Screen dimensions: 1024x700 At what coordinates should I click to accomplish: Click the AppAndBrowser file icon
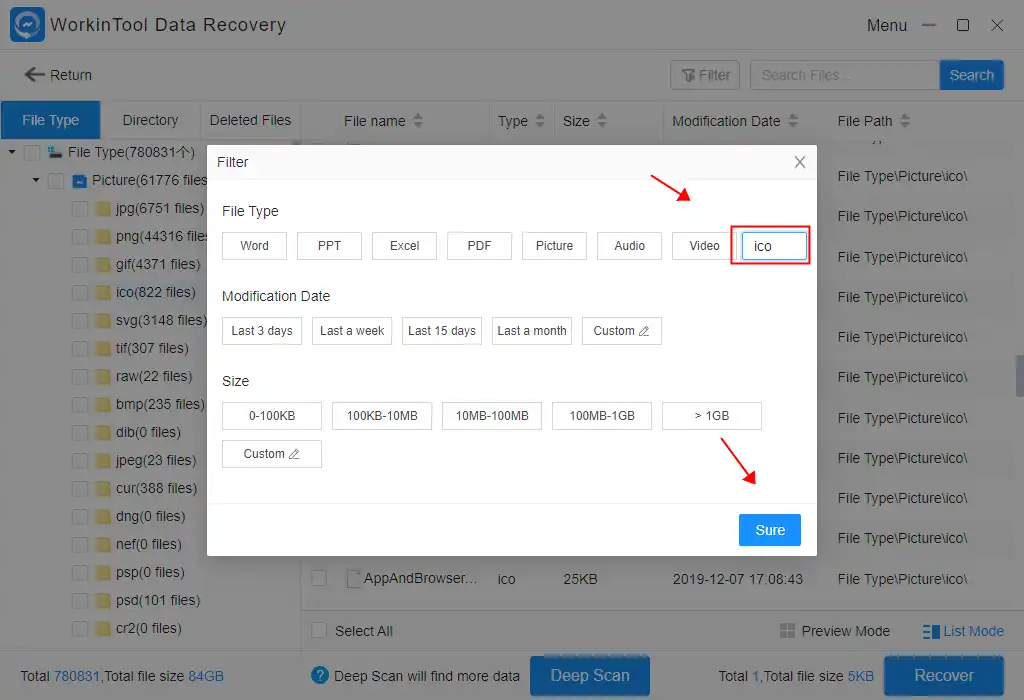[353, 579]
